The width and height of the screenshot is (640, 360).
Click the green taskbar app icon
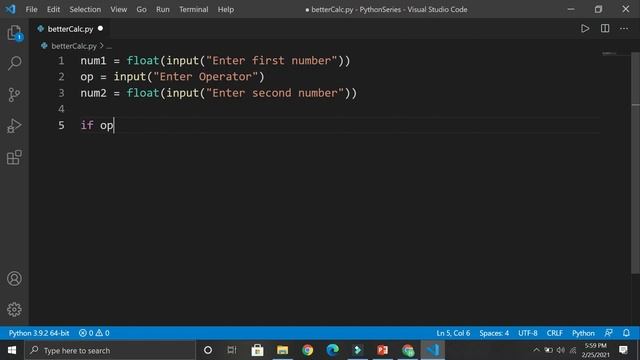(358, 350)
